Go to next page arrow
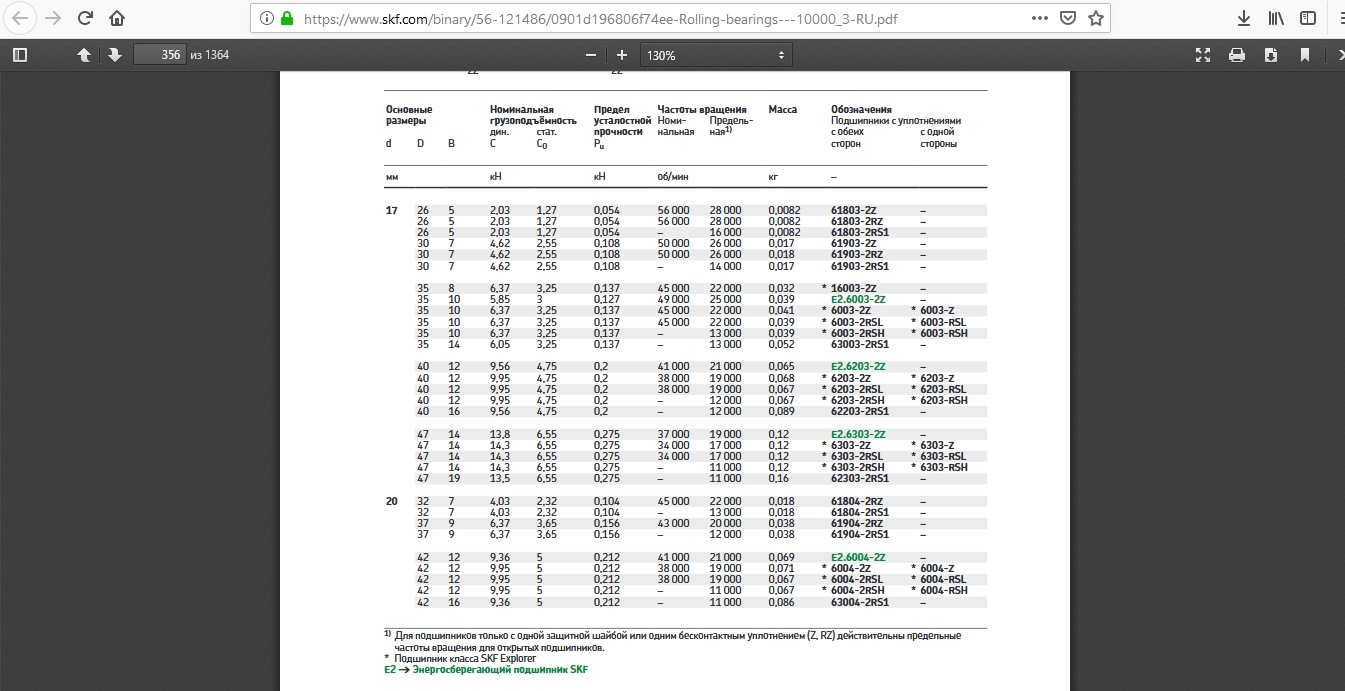The image size is (1345, 691). 115,55
